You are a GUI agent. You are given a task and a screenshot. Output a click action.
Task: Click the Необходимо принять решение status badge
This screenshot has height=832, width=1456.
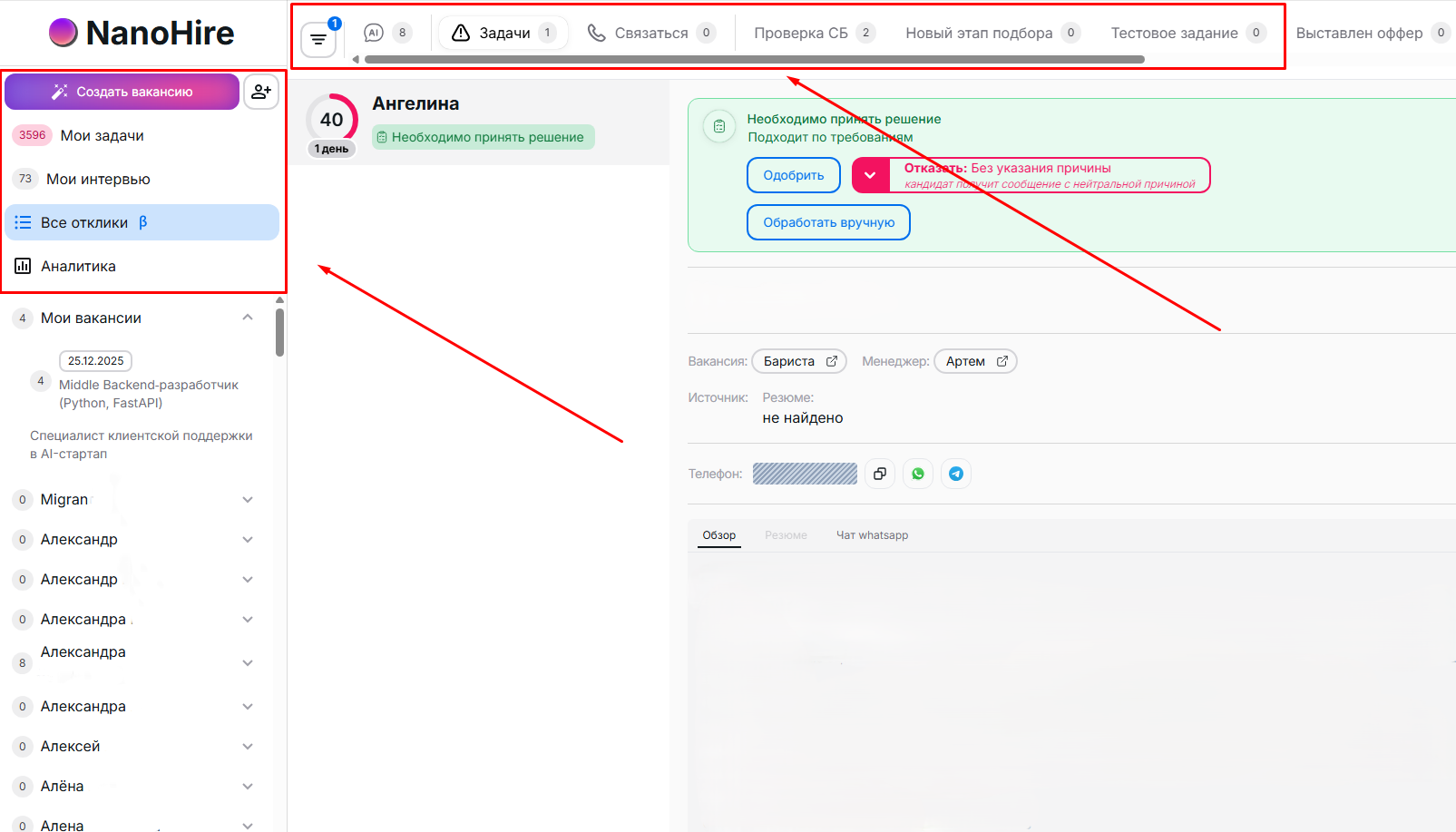(x=484, y=137)
